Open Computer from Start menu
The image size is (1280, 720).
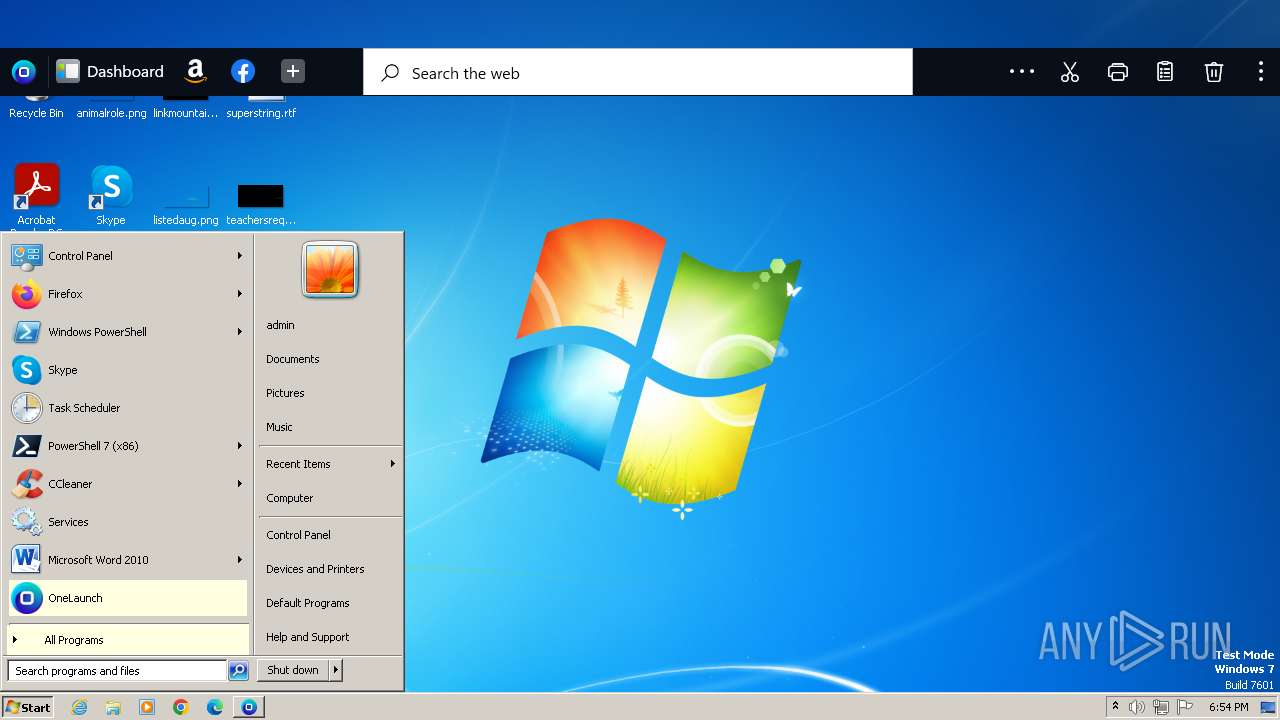pos(330,498)
